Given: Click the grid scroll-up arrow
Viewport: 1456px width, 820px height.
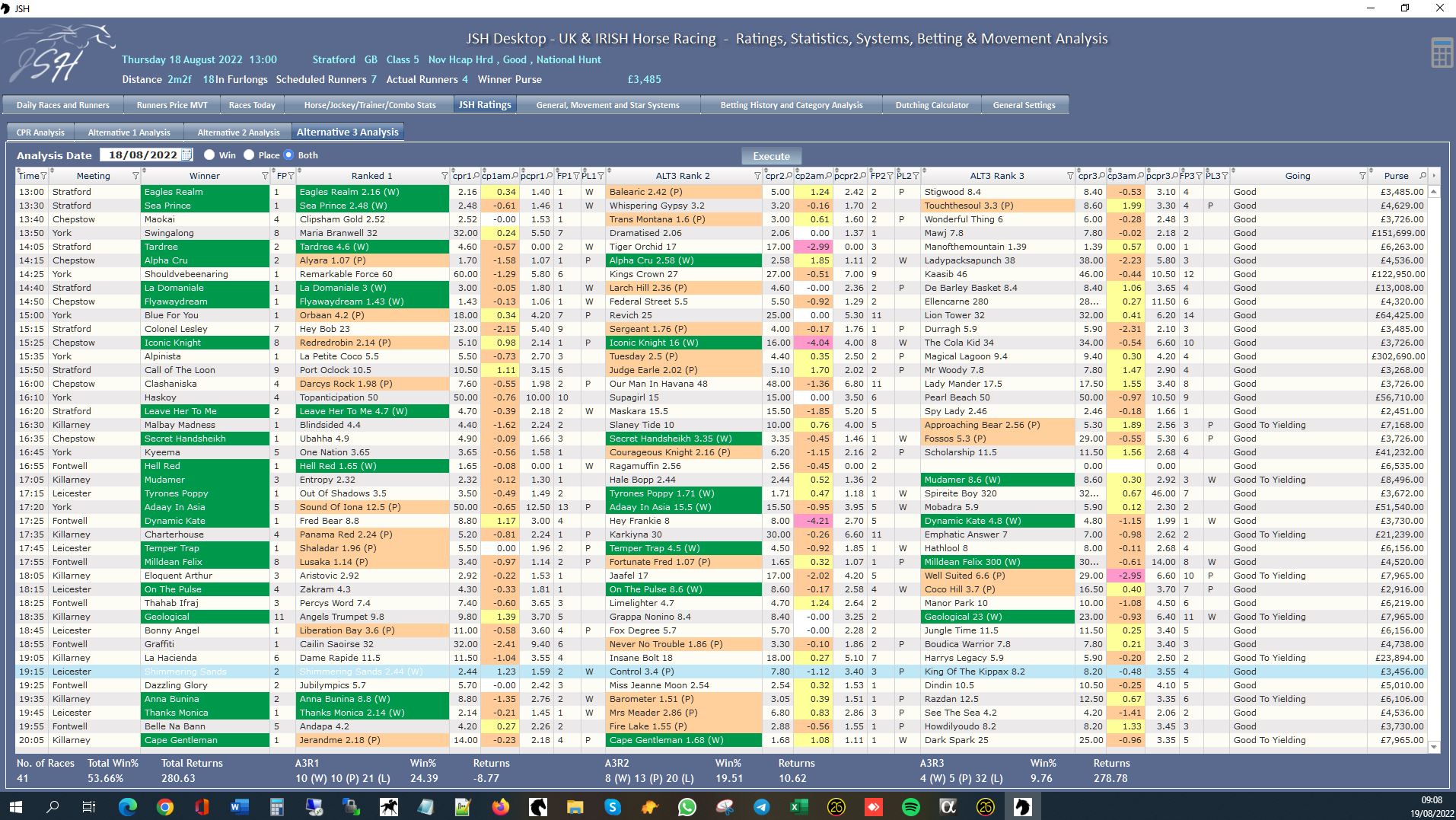Looking at the screenshot, I should click(x=1434, y=192).
